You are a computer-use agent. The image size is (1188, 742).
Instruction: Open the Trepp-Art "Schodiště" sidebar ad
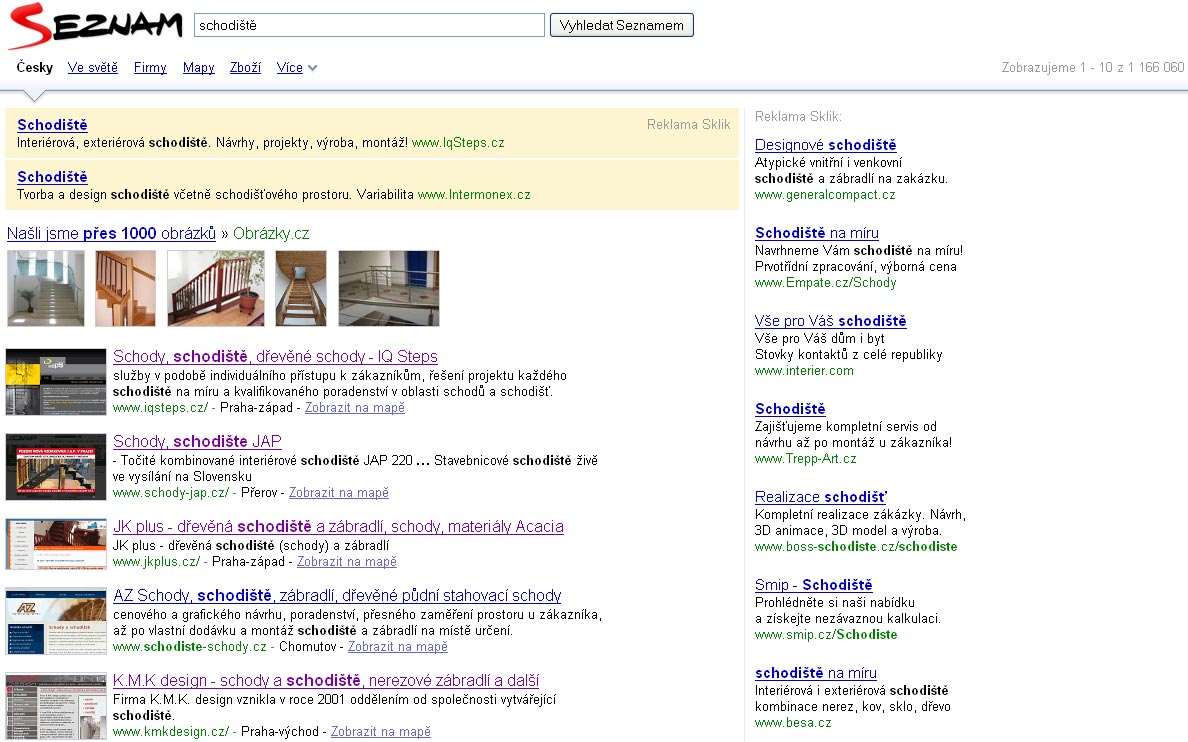[790, 409]
